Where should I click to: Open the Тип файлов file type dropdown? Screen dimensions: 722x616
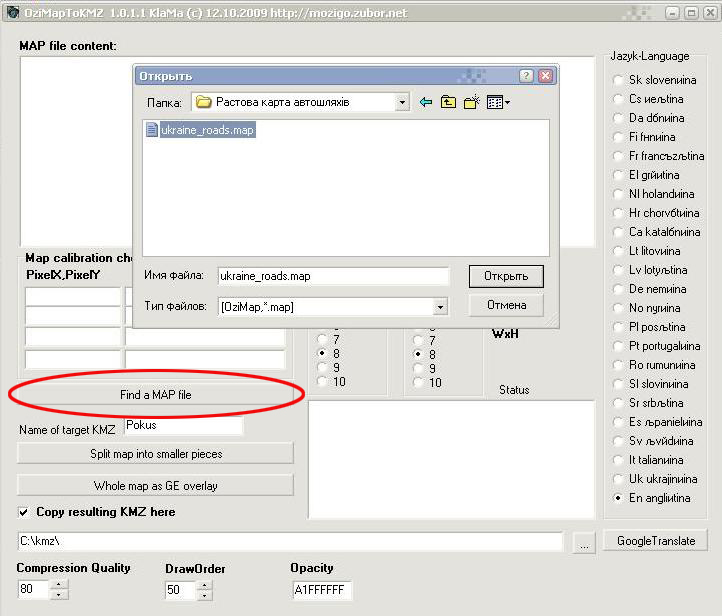439,307
